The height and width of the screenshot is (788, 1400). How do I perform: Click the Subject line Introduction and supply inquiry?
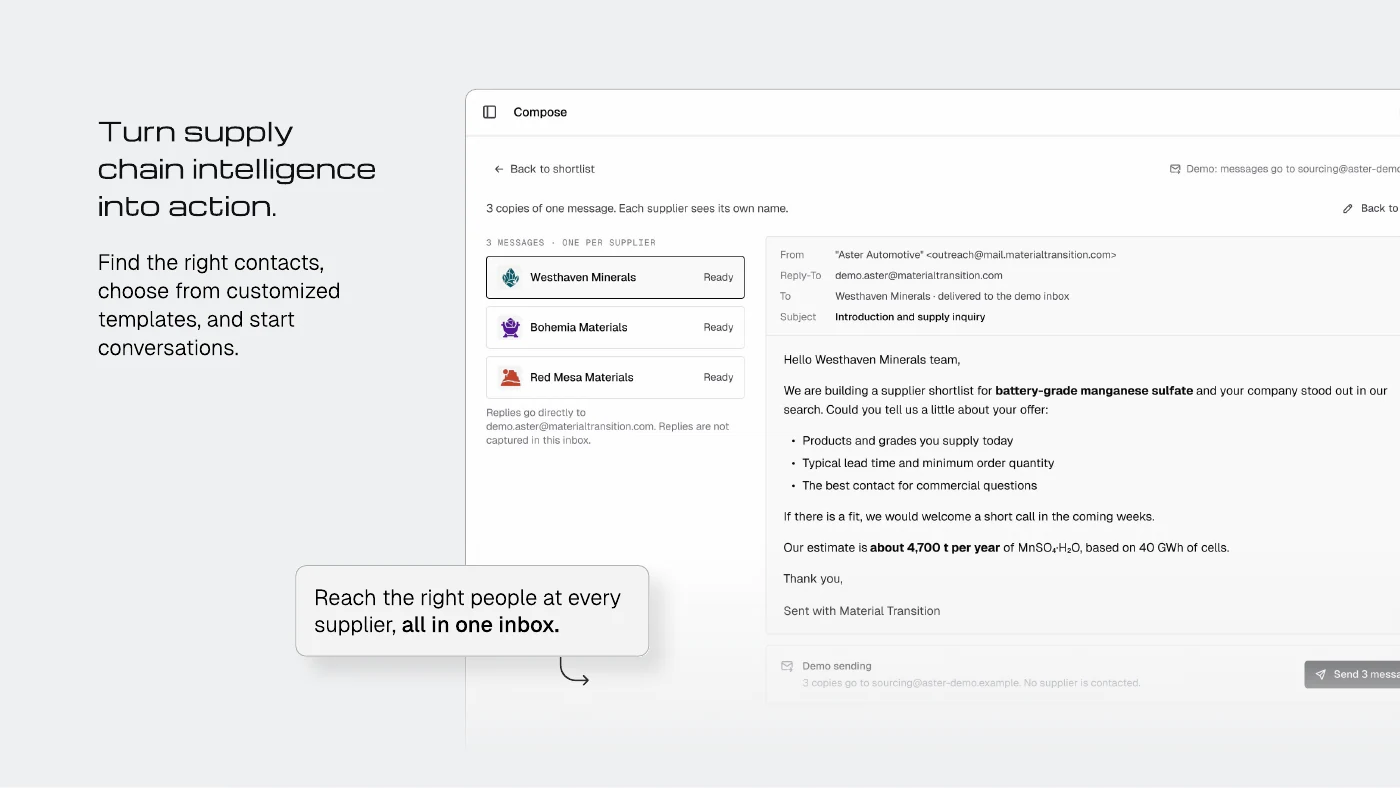coord(910,317)
